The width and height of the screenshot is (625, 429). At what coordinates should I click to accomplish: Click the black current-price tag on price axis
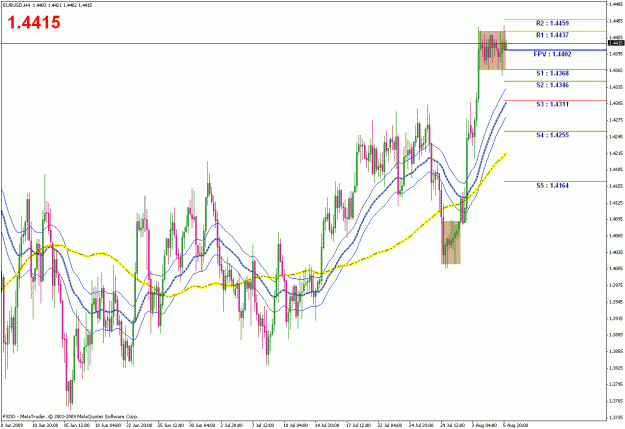pos(616,43)
